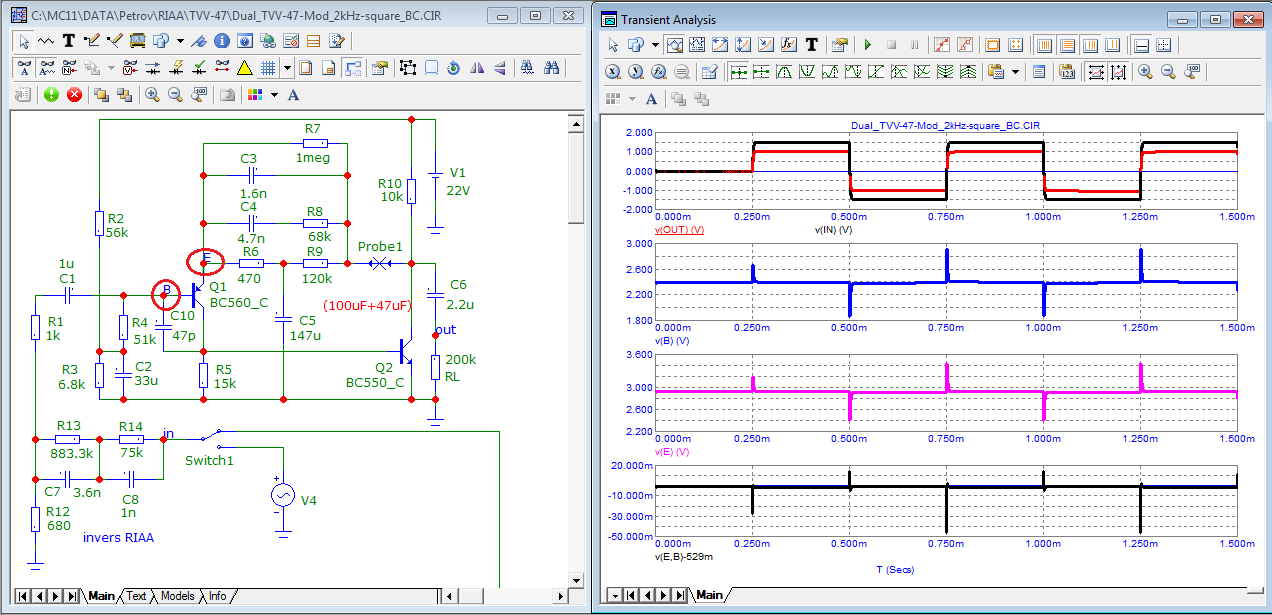Screen dimensions: 1272x615
Task: Zoom in on the schematic
Action: (x=152, y=95)
